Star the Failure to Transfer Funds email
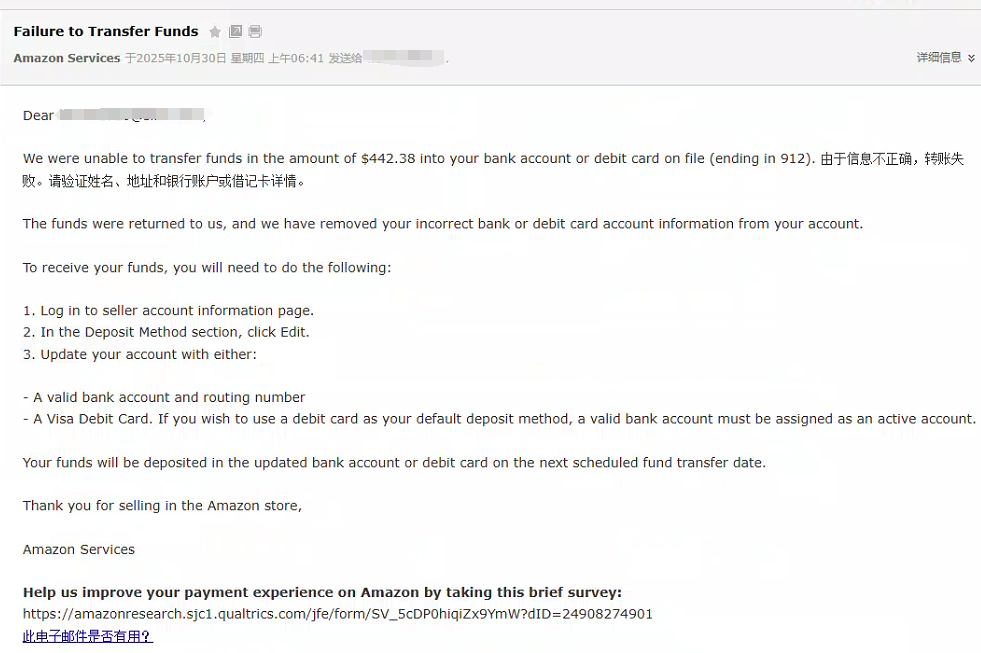 [215, 32]
